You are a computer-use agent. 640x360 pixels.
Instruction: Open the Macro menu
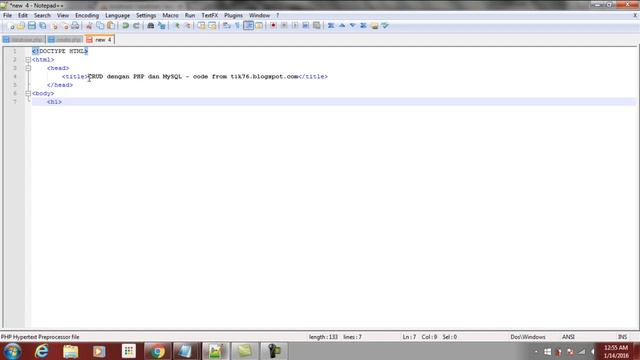click(170, 16)
